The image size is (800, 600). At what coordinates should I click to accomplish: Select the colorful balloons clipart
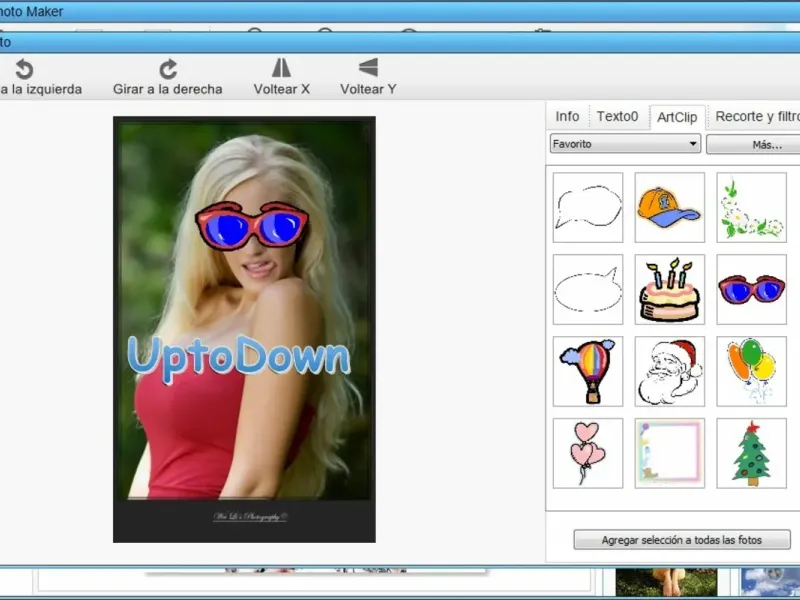pyautogui.click(x=751, y=371)
